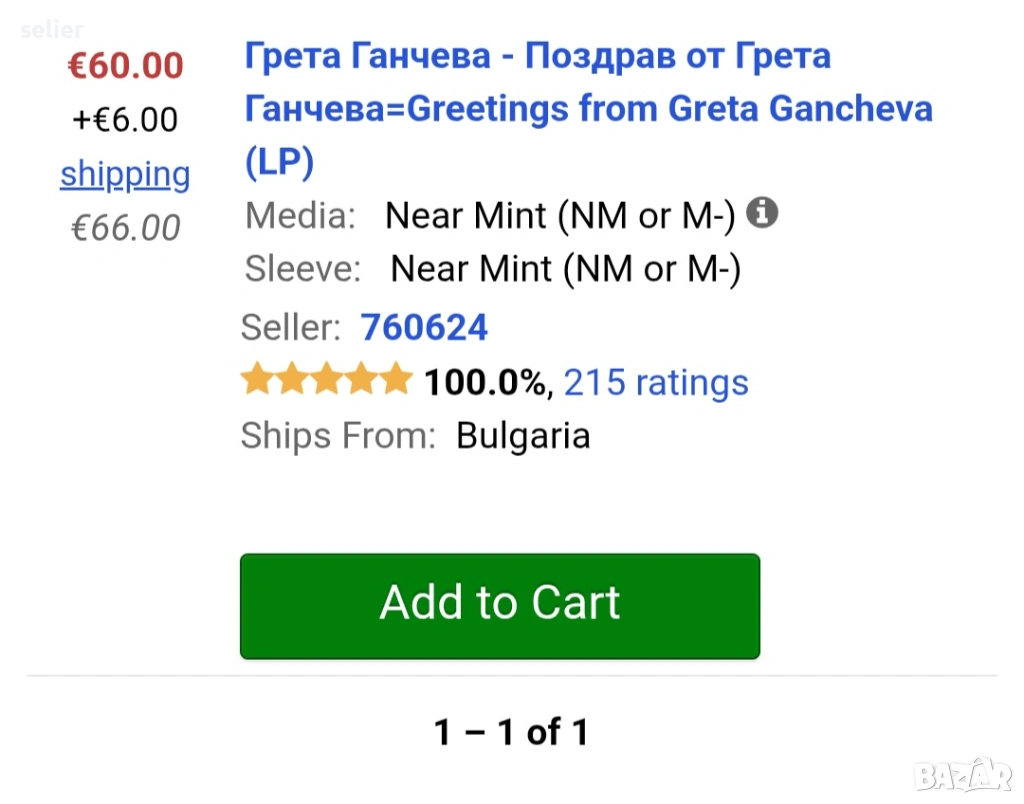Click the Media Near Mint condition text

coord(560,215)
